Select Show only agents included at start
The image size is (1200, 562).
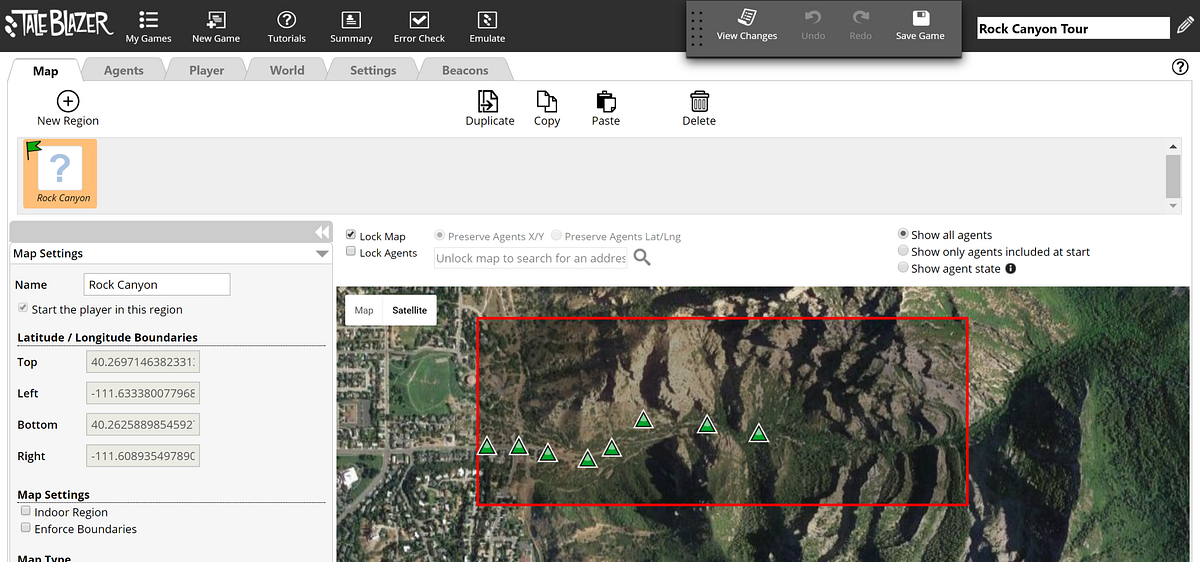pyautogui.click(x=904, y=251)
